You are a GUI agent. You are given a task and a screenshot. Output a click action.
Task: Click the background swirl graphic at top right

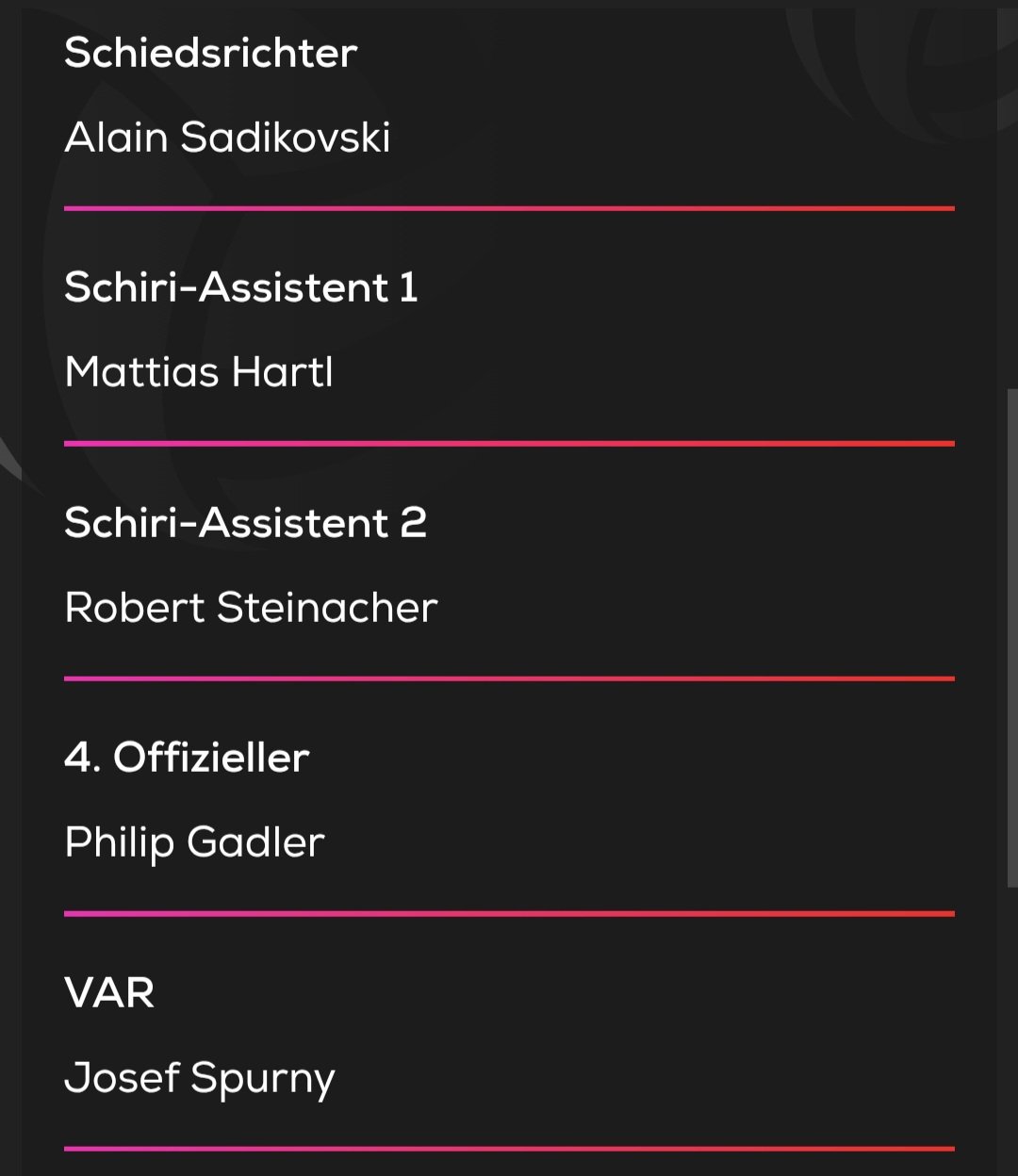(895, 57)
